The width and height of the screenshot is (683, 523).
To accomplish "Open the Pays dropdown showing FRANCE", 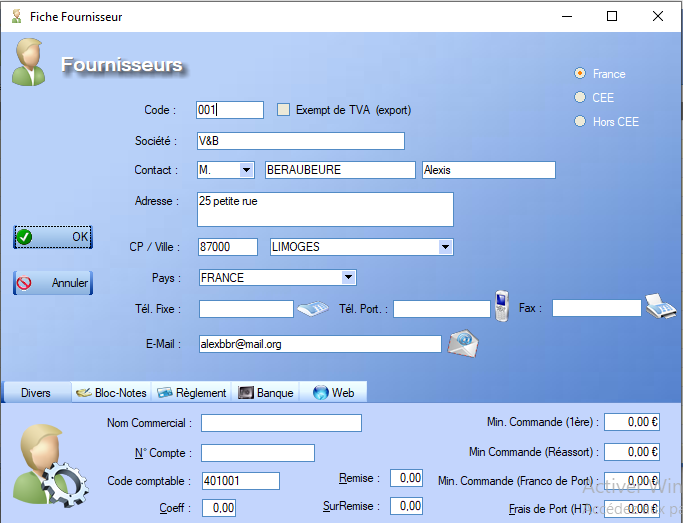I will 347,278.
